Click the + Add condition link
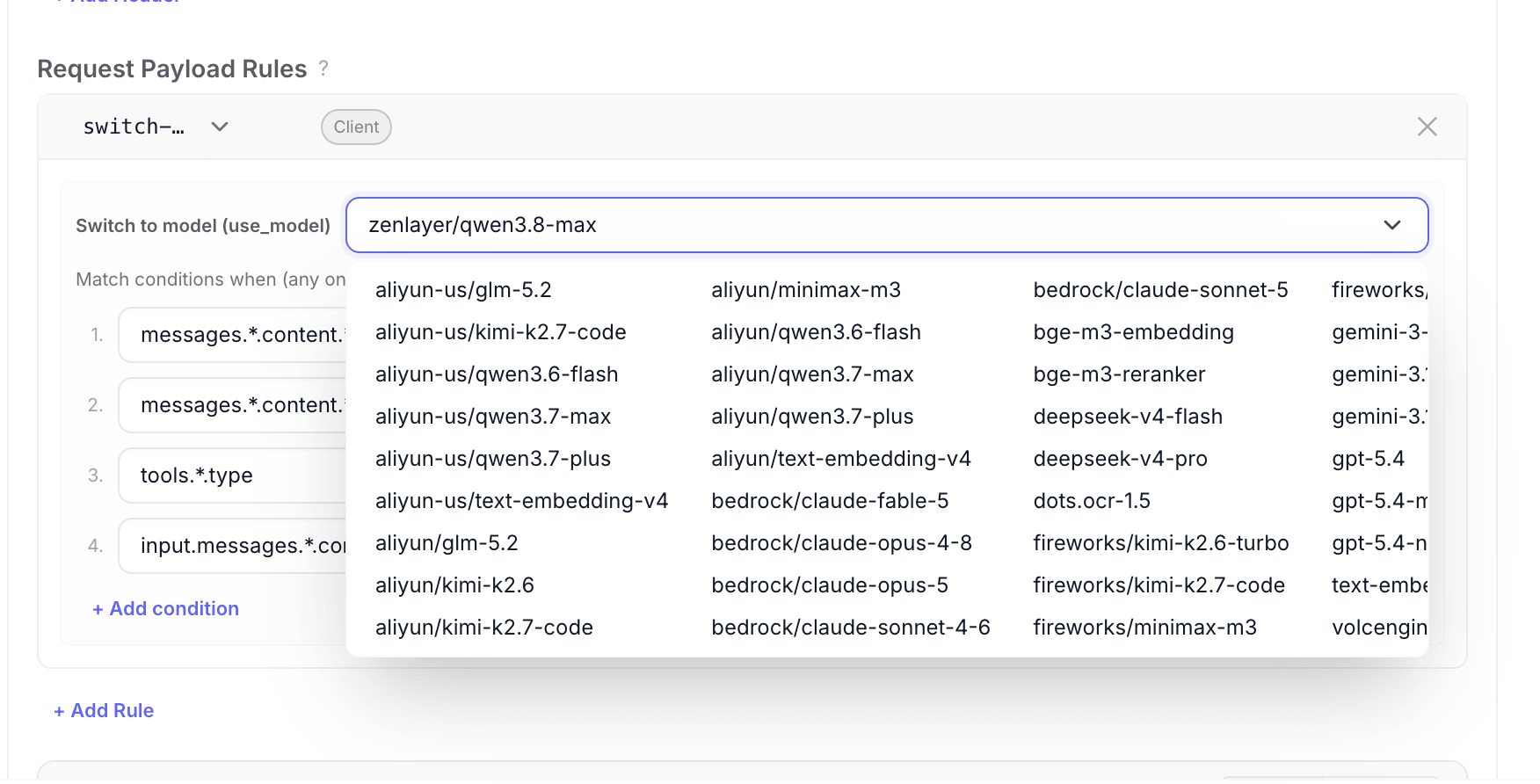1540x784 pixels. pos(165,608)
